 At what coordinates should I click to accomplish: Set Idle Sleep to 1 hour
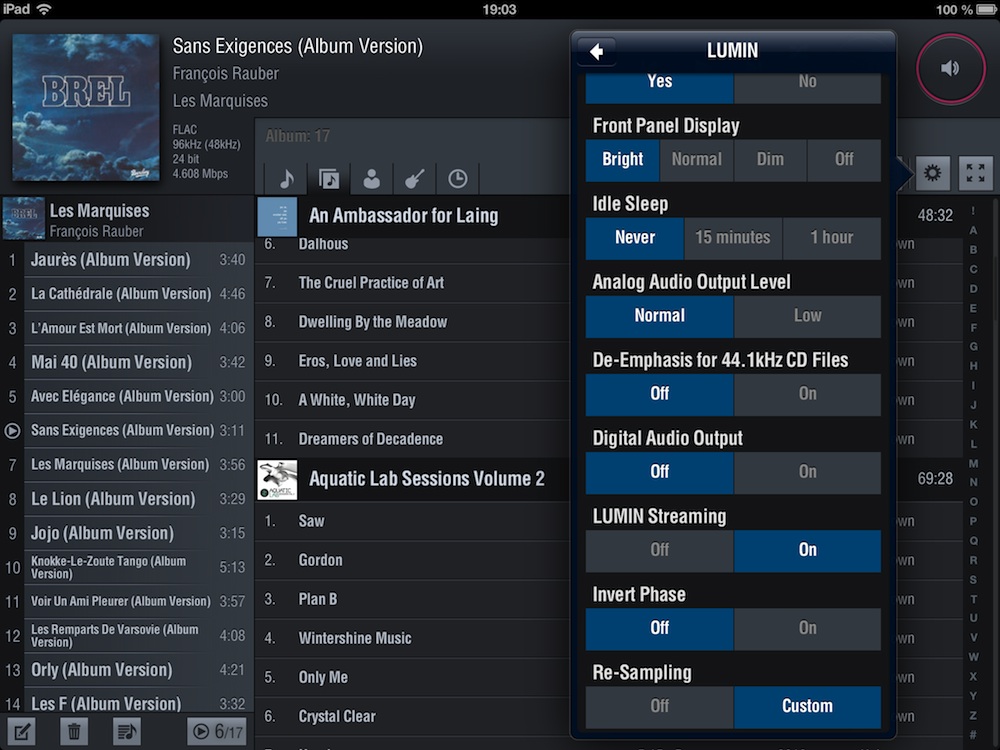(832, 239)
